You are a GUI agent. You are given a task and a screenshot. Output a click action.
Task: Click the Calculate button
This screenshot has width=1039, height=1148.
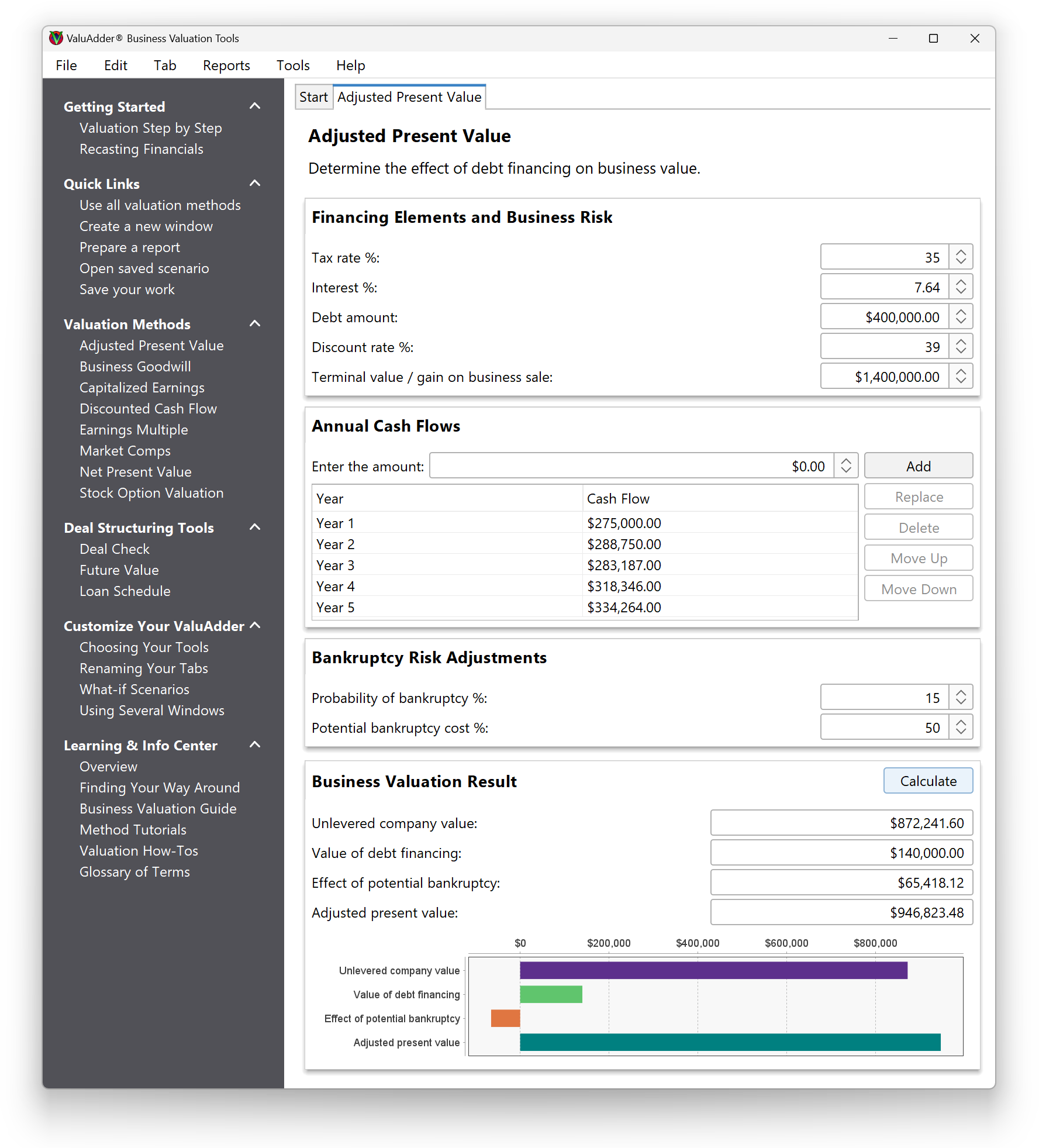927,781
